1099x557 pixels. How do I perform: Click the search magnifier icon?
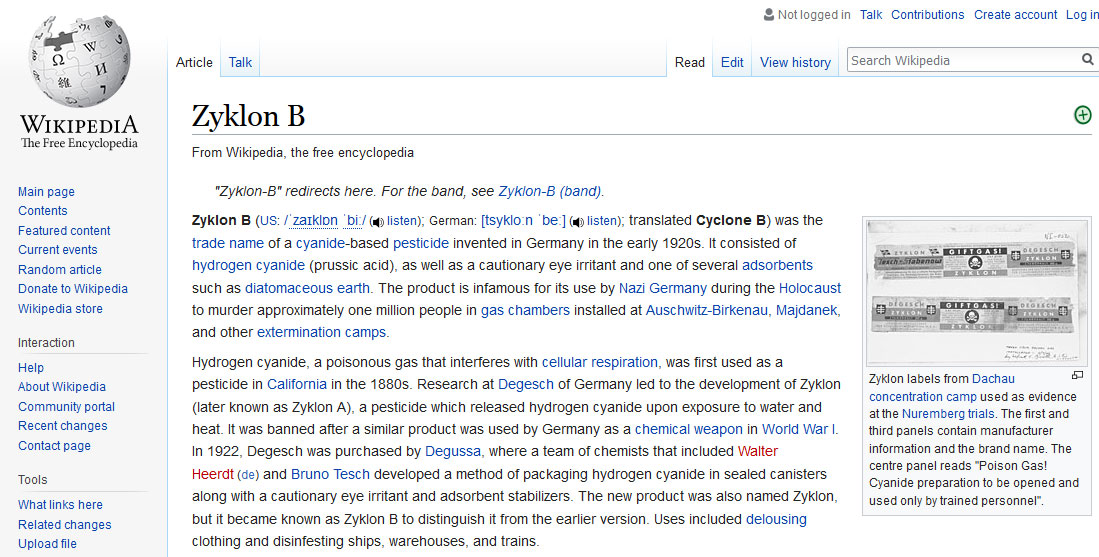tap(1087, 60)
